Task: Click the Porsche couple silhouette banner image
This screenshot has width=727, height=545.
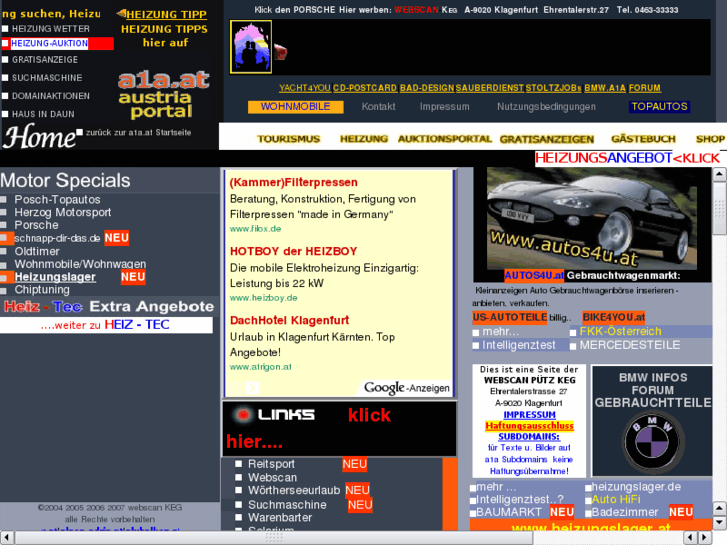Action: pos(251,46)
